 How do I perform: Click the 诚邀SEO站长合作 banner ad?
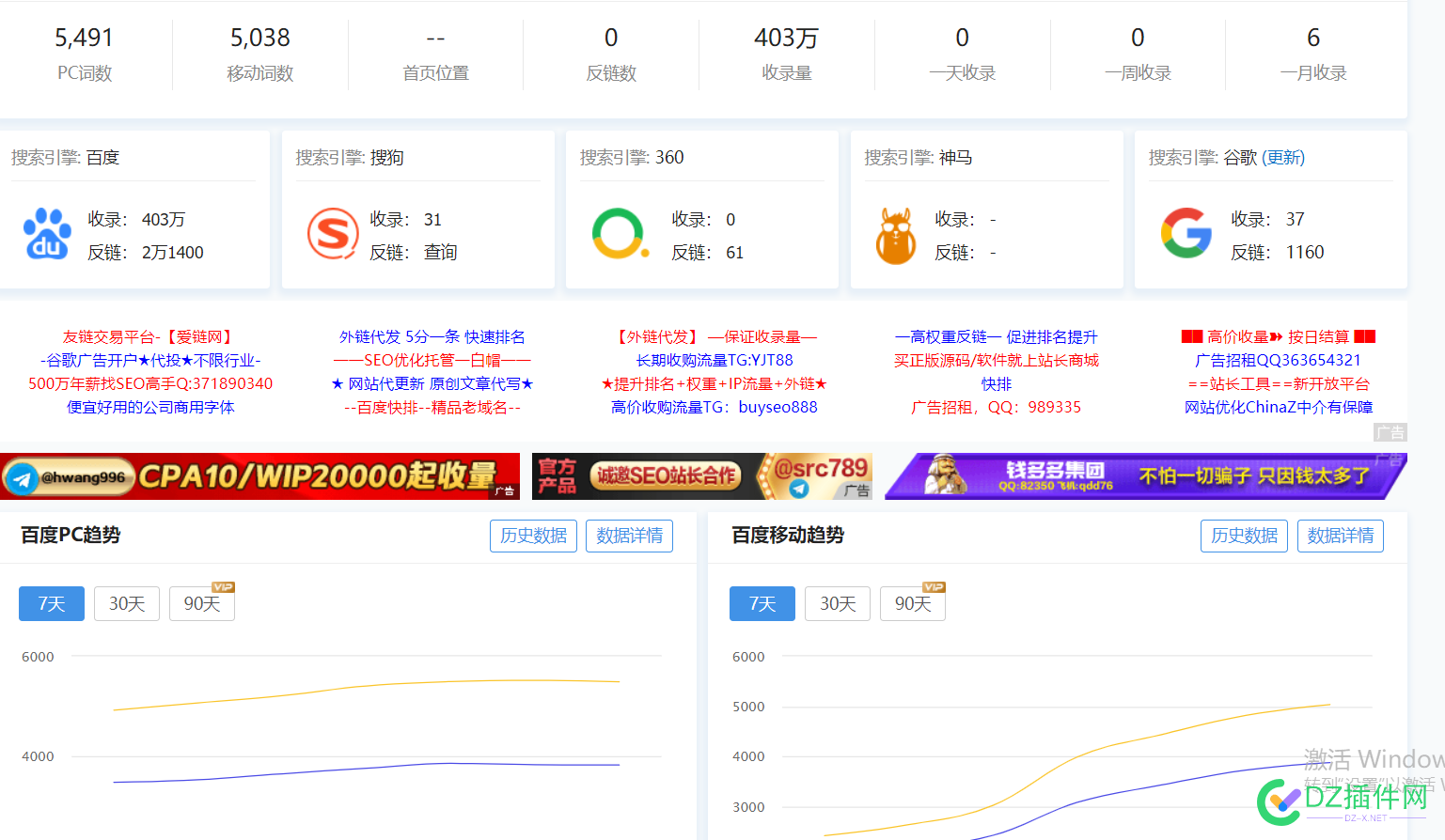pos(702,476)
